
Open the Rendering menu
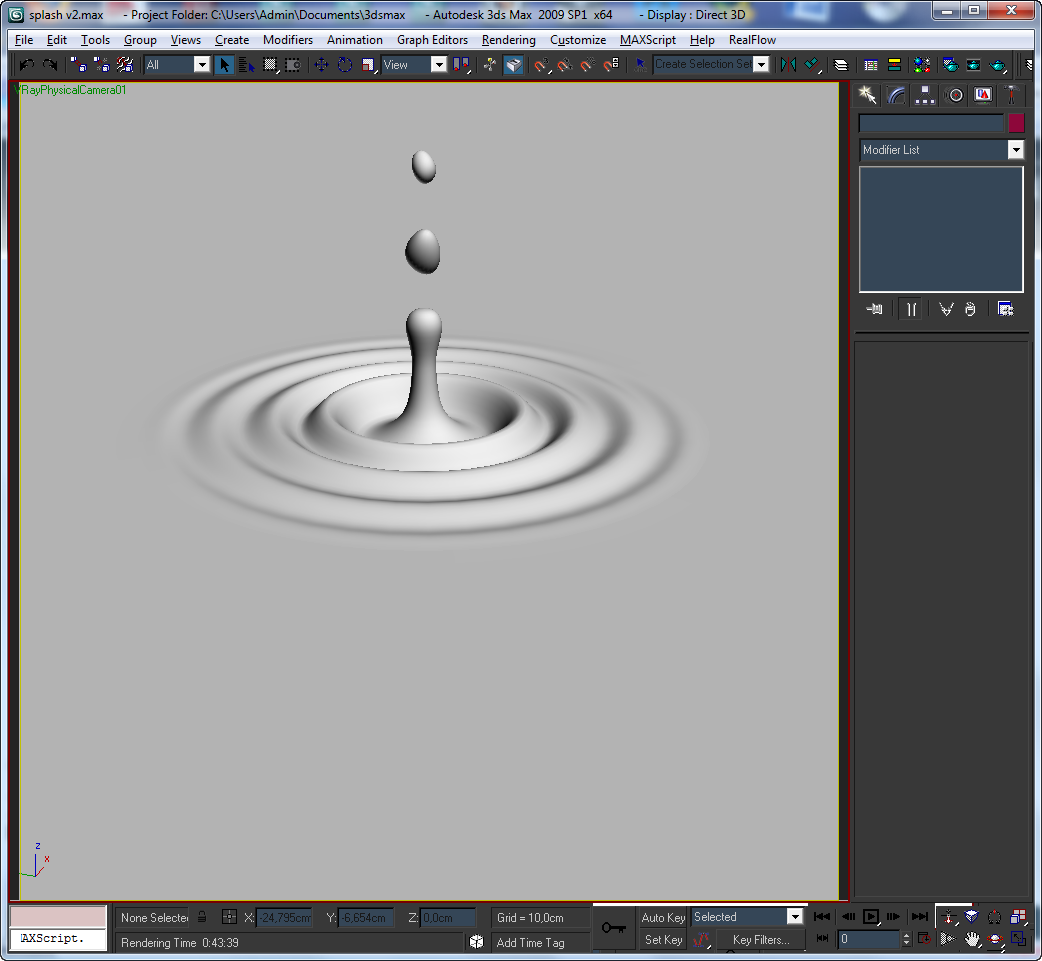(509, 40)
